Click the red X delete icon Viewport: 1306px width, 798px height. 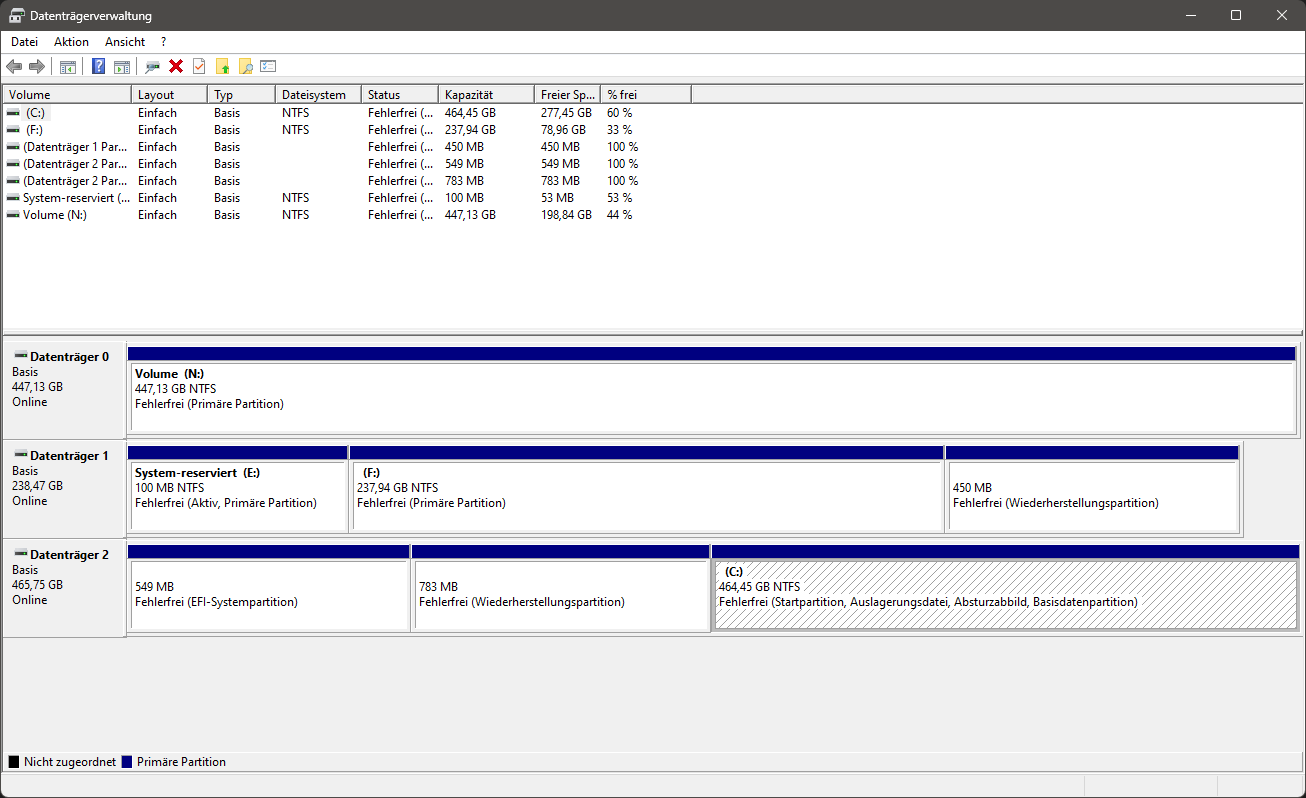(x=176, y=67)
